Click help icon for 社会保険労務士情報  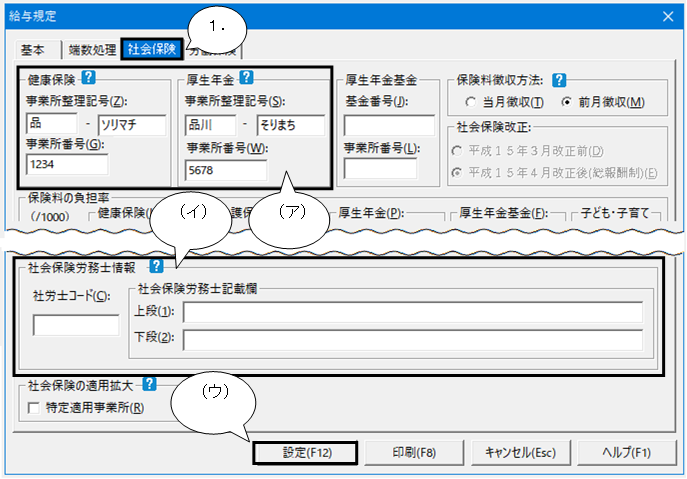[x=156, y=266]
